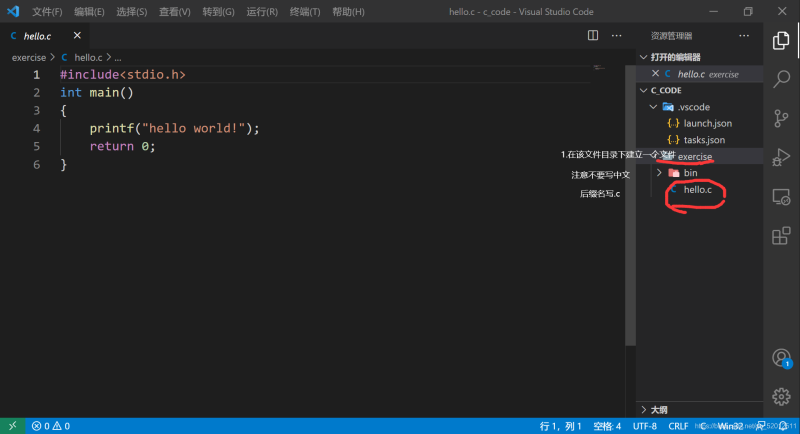The height and width of the screenshot is (434, 800).
Task: Click the split editor icon
Action: 593,36
